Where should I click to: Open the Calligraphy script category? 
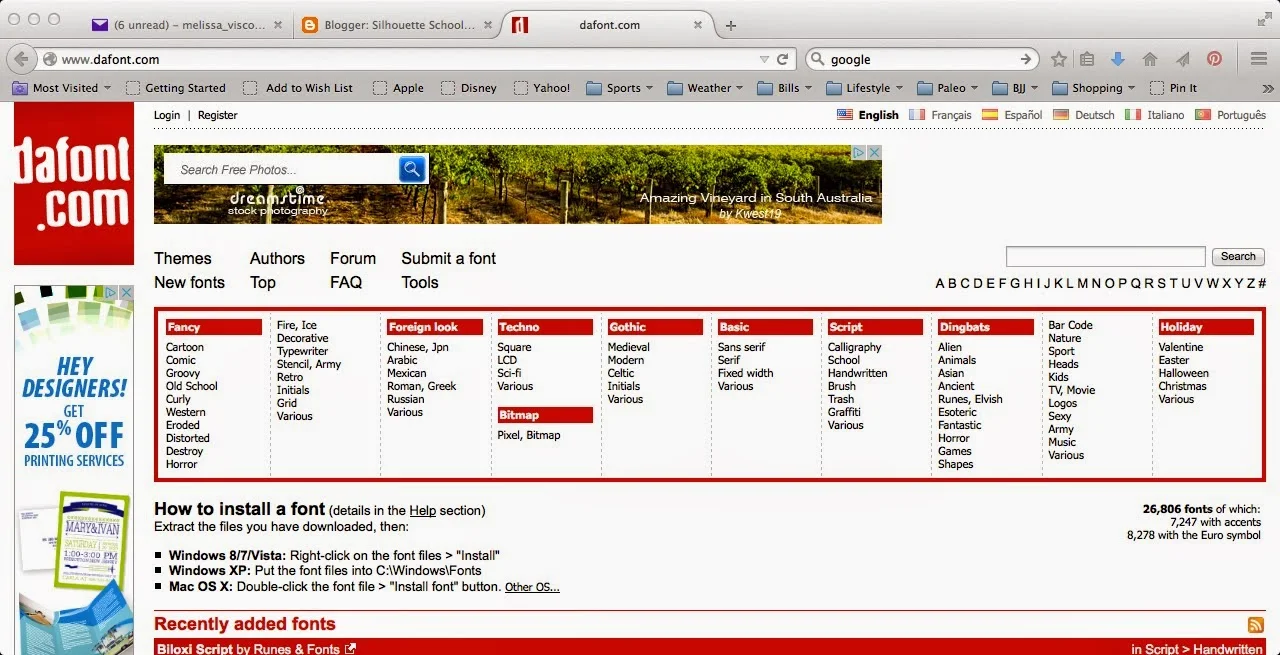tap(855, 347)
